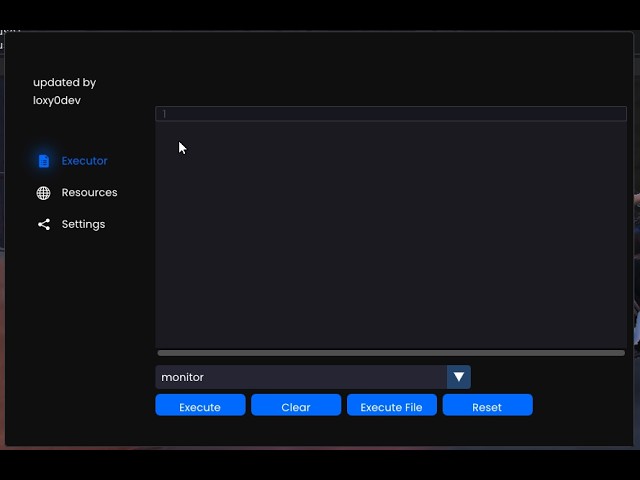
Task: Click the Execute File button
Action: tap(392, 405)
